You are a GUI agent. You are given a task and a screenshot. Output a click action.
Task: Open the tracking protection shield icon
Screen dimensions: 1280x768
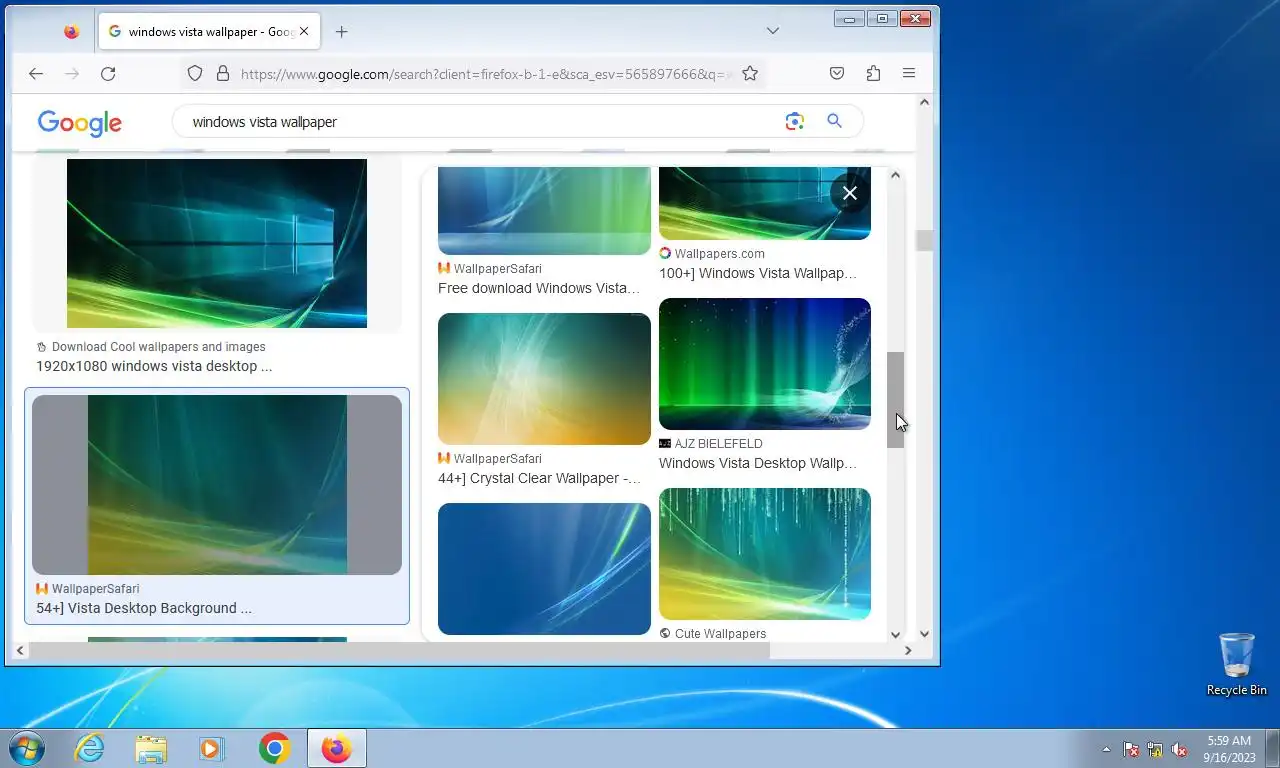[x=195, y=73]
